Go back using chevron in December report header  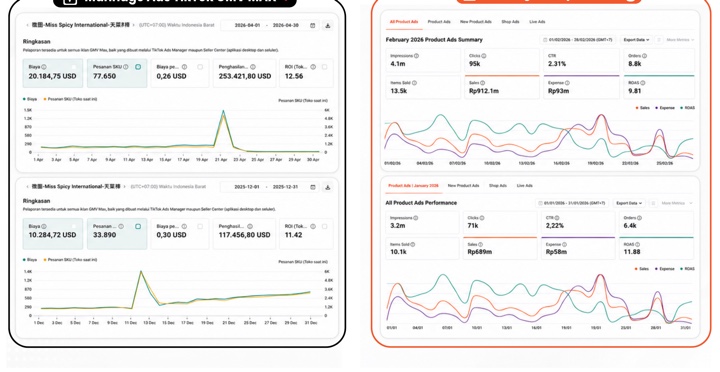27,187
